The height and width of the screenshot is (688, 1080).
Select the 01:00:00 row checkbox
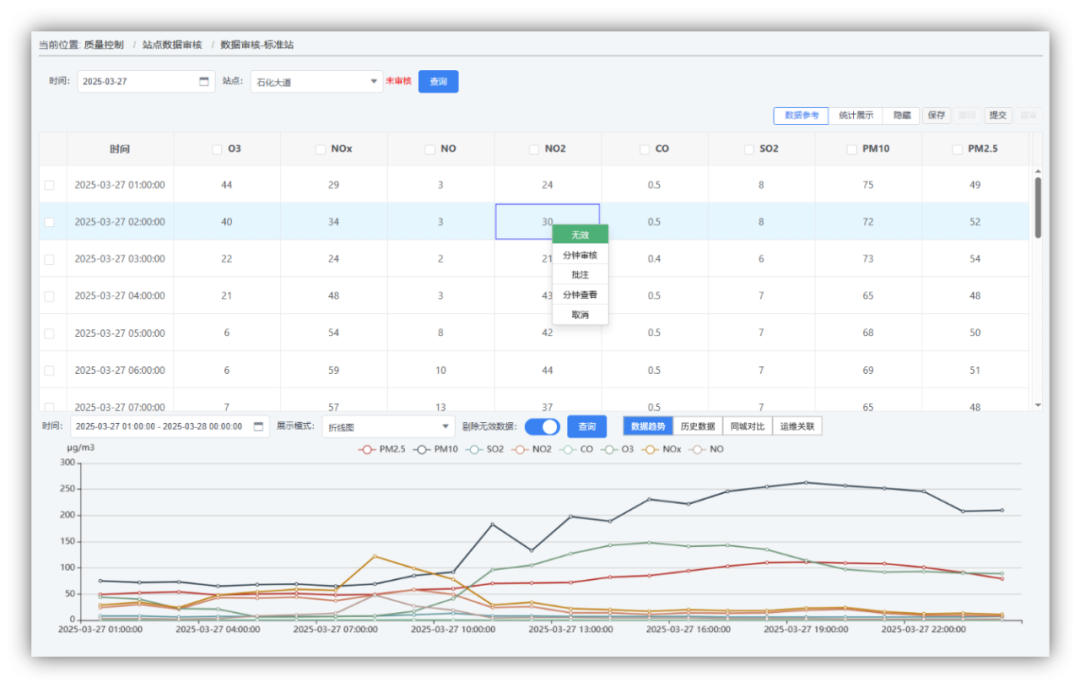pyautogui.click(x=50, y=185)
